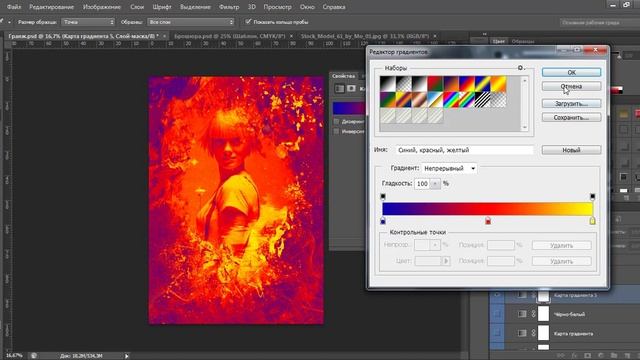The image size is (640, 360).
Task: Click the Сохранить... button
Action: (571, 118)
